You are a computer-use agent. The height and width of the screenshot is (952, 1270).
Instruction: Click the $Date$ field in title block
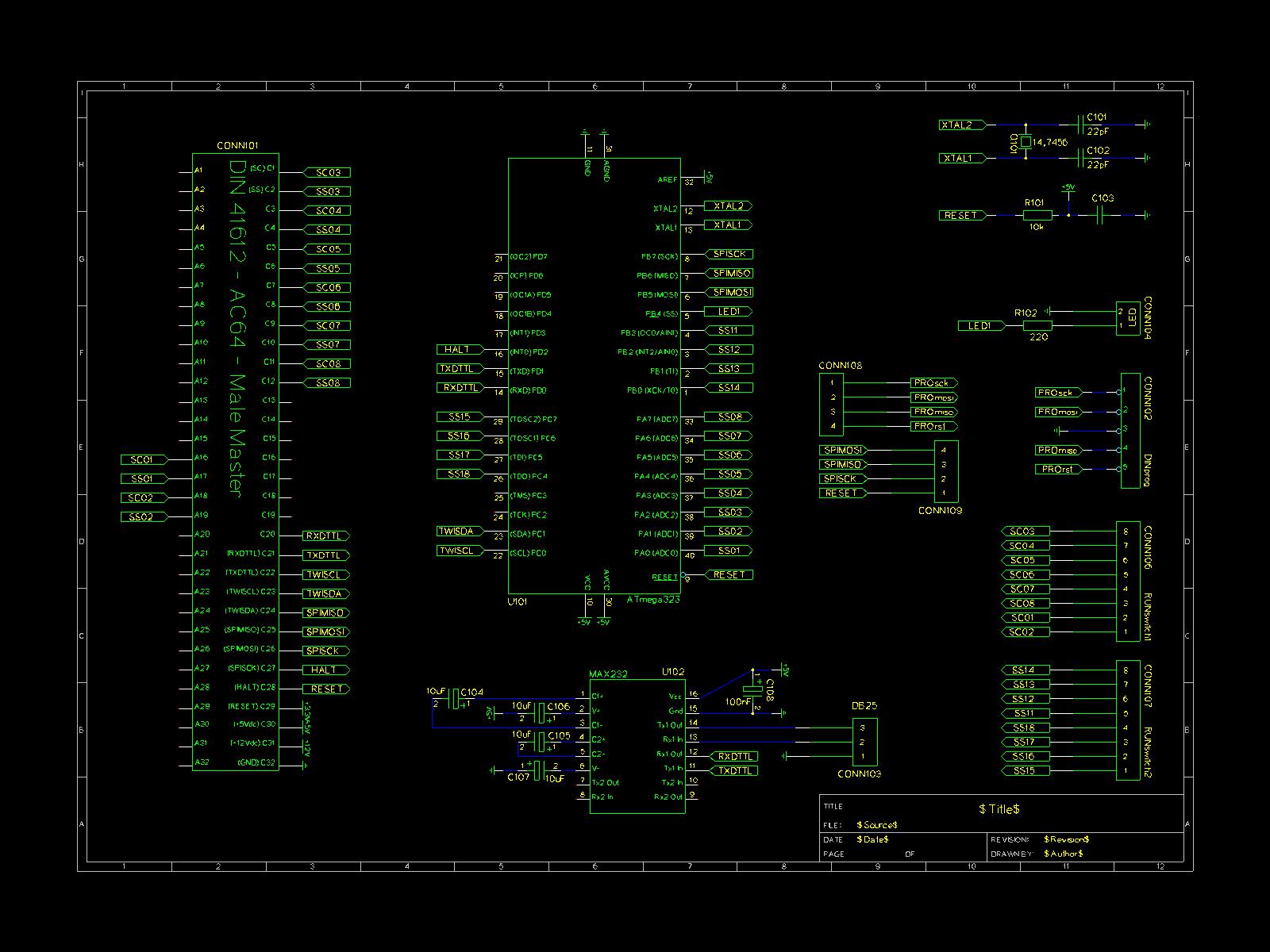click(x=872, y=839)
